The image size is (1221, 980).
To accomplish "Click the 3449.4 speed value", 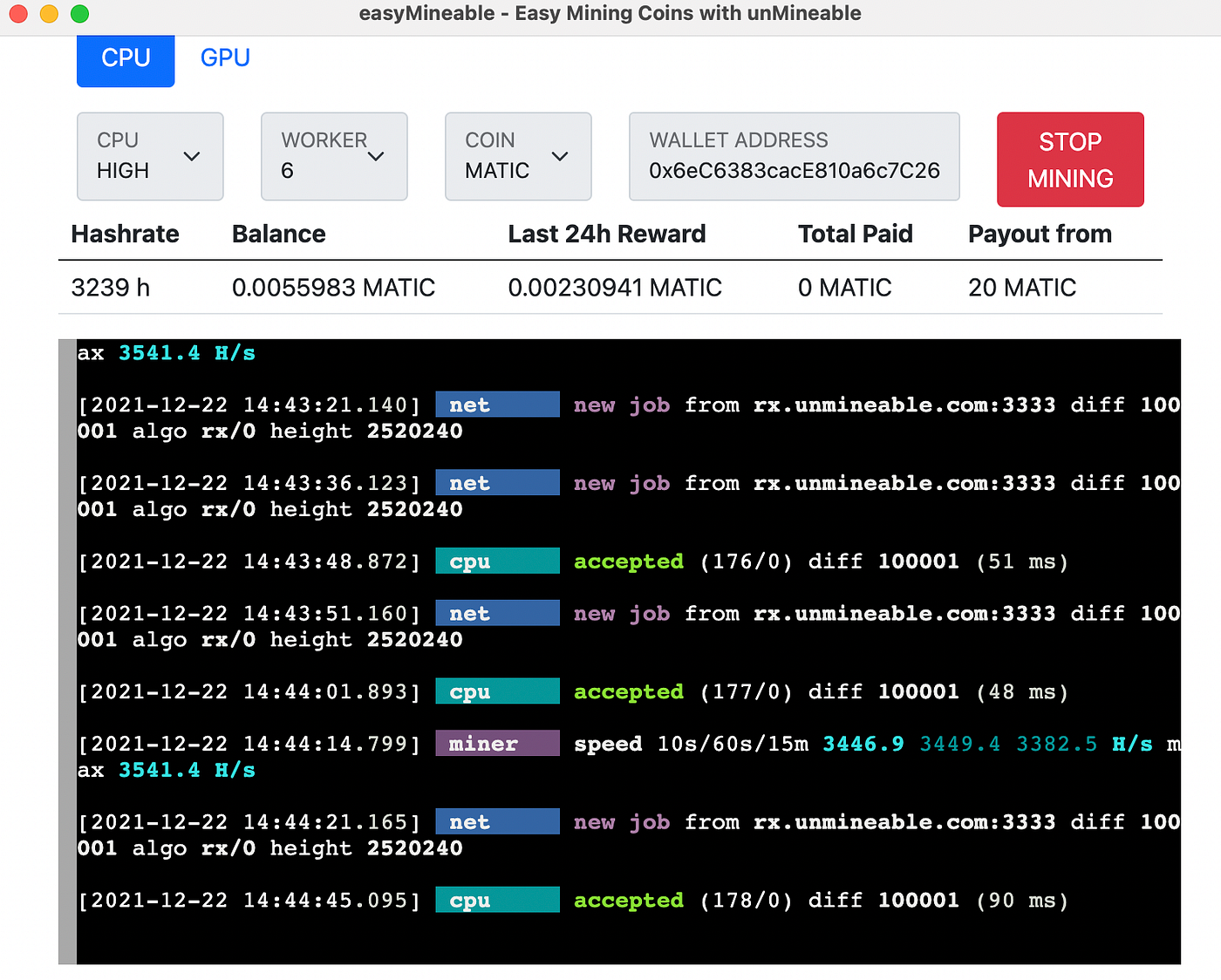I will (960, 744).
